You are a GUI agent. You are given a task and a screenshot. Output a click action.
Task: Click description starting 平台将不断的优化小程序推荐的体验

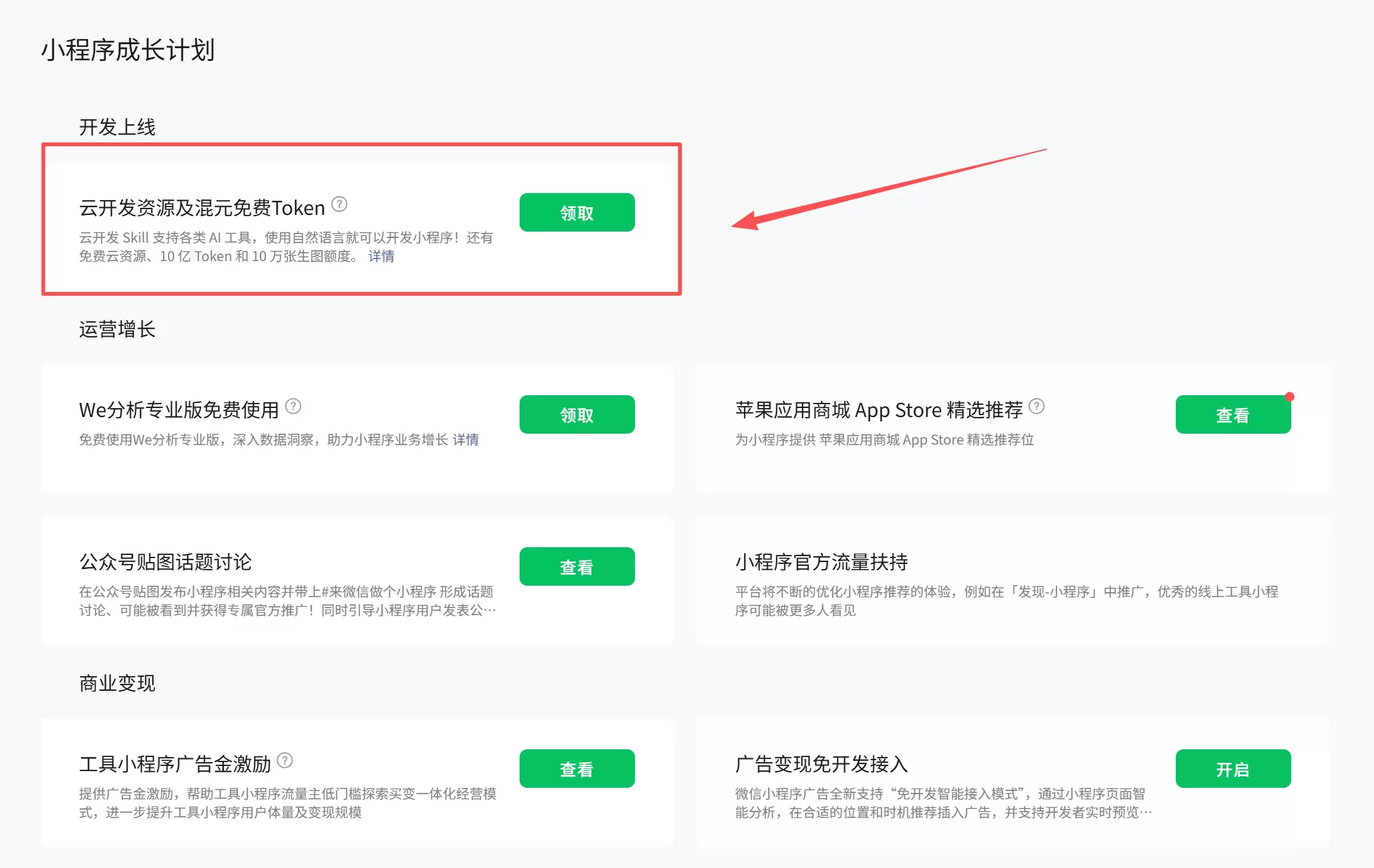click(1006, 601)
